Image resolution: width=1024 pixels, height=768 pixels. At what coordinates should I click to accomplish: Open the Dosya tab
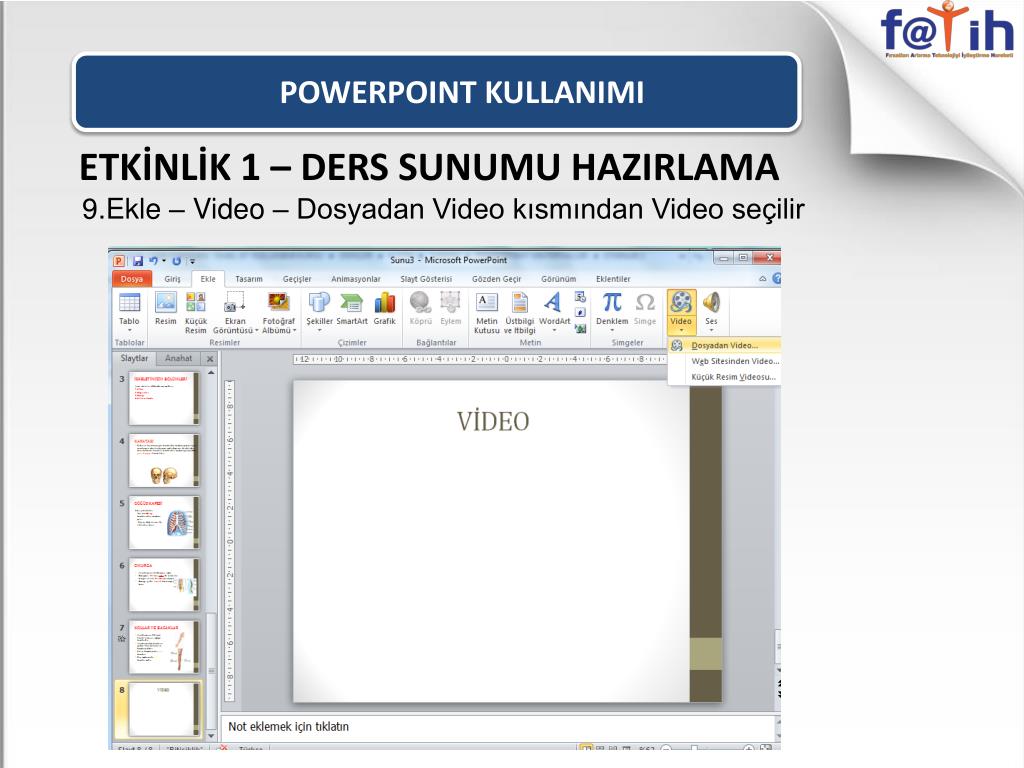pyautogui.click(x=132, y=279)
